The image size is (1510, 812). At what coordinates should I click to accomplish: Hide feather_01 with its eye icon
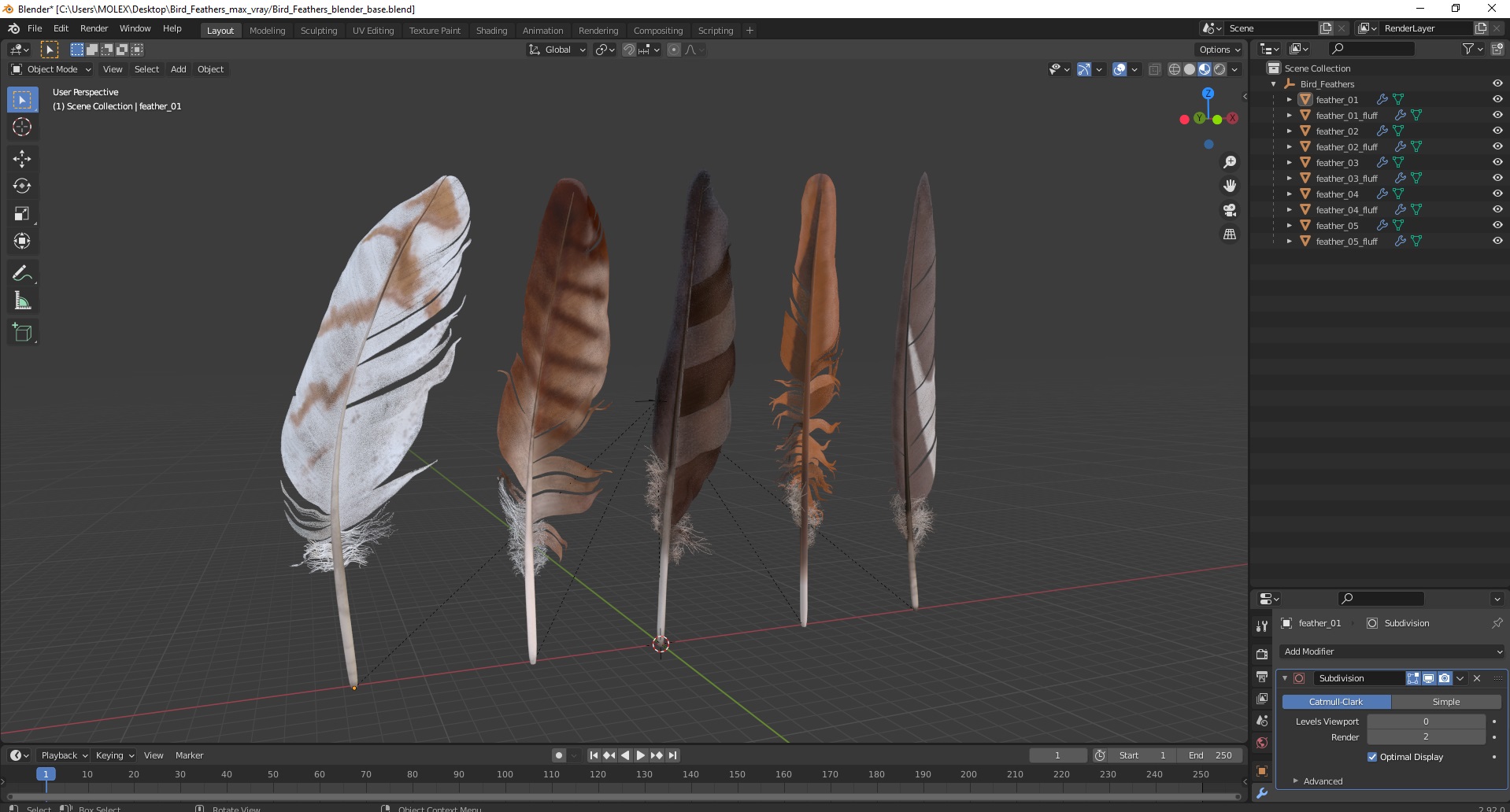click(1497, 99)
